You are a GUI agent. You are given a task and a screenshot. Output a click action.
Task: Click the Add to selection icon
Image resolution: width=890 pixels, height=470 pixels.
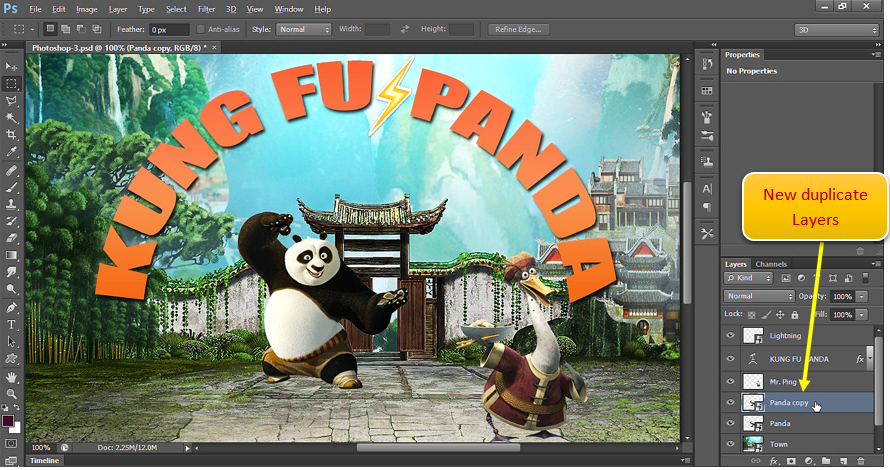pyautogui.click(x=66, y=29)
